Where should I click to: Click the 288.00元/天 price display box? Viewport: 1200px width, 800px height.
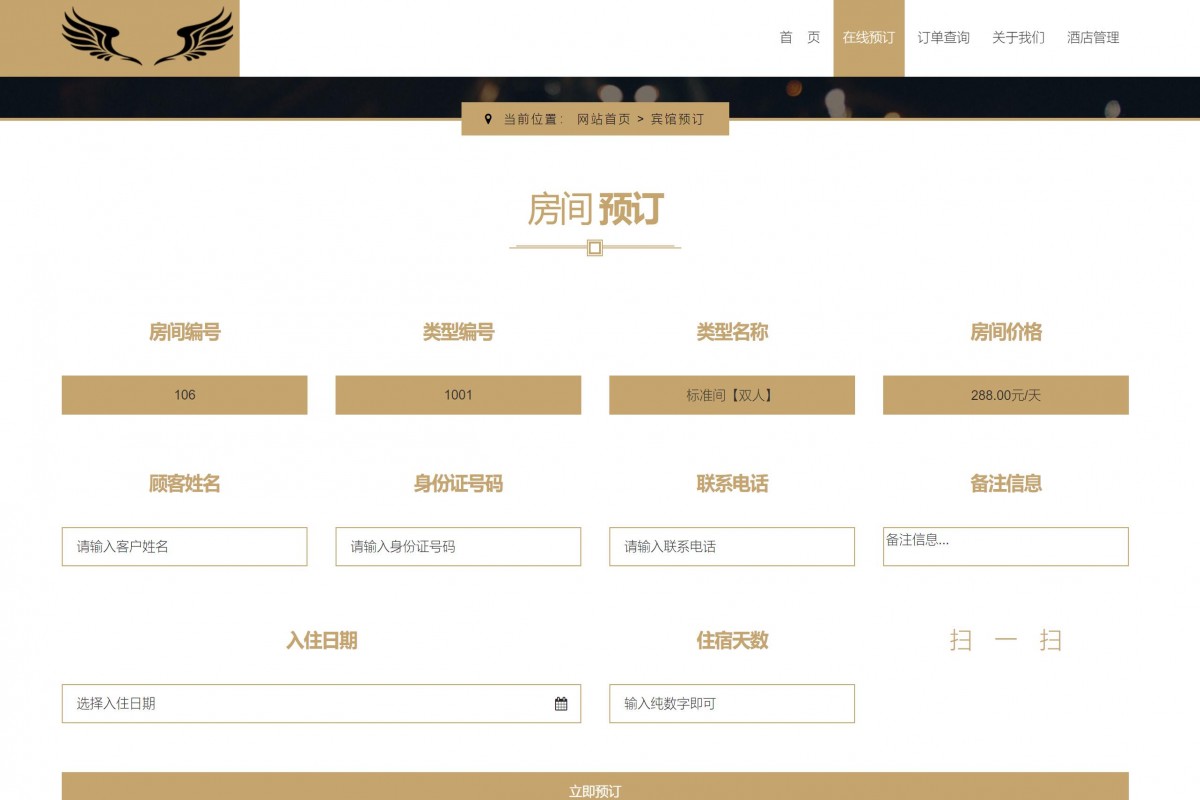1004,395
